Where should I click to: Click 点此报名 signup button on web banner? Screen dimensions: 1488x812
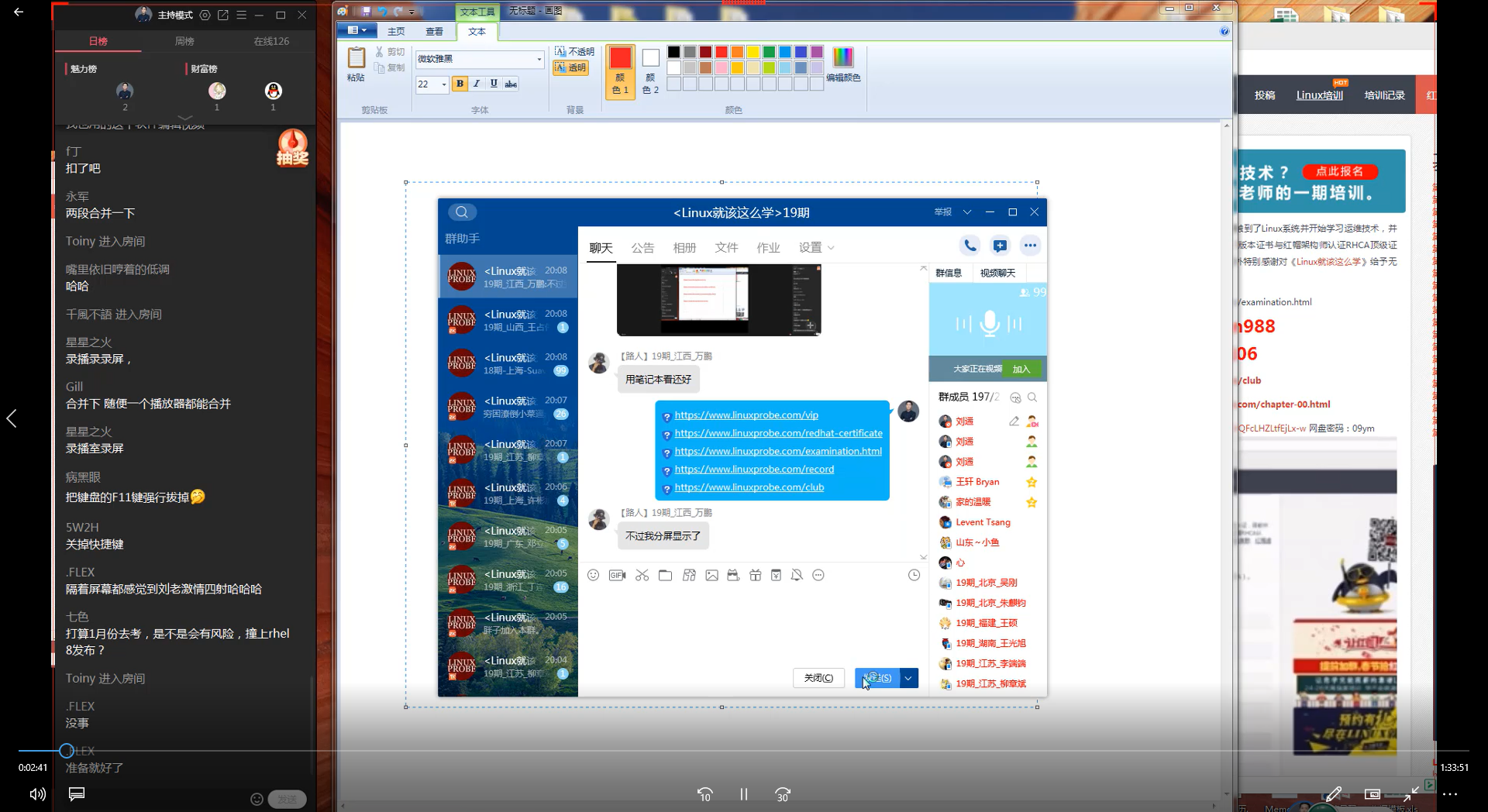tap(1339, 171)
